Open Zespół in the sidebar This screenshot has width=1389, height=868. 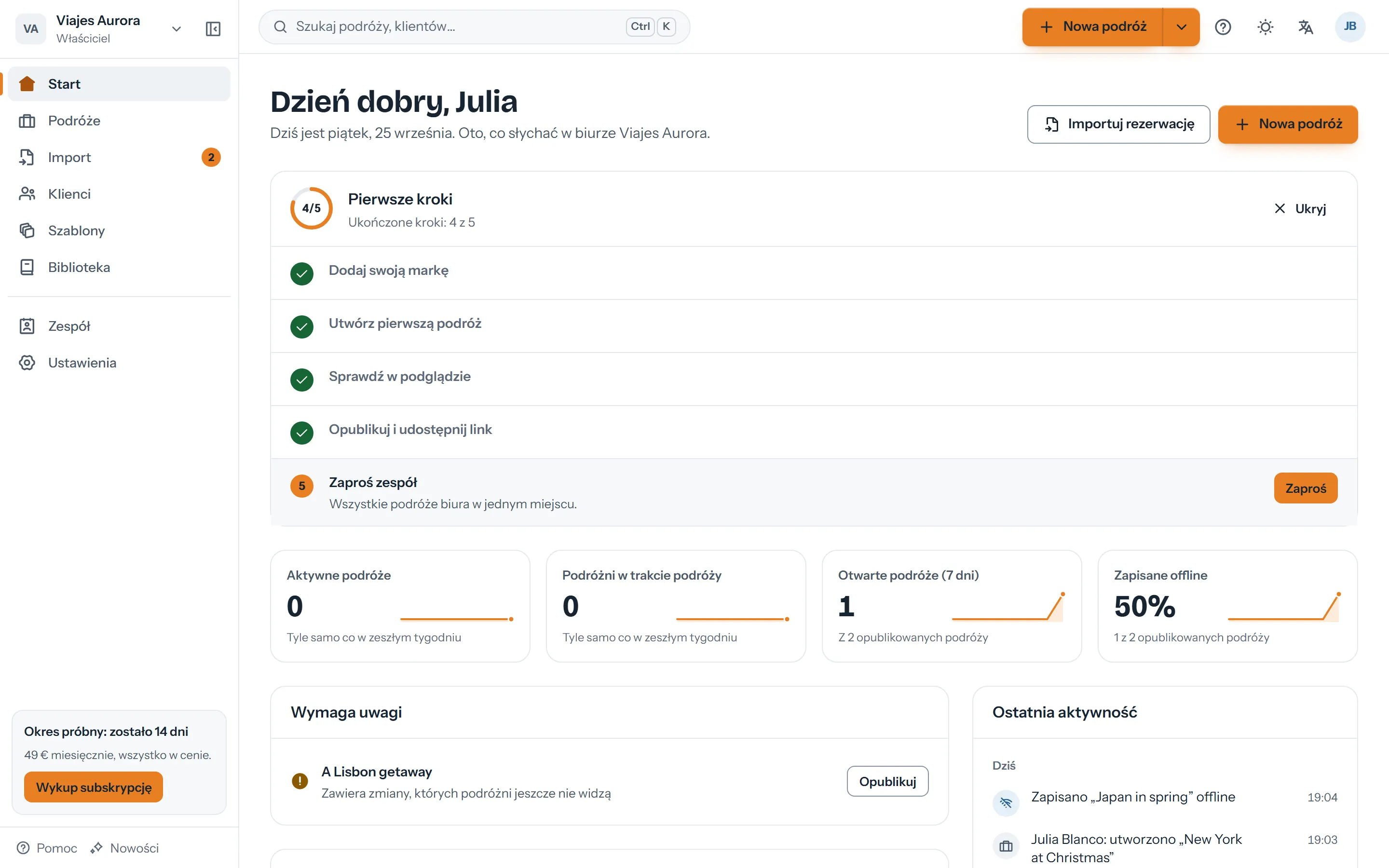[120, 326]
